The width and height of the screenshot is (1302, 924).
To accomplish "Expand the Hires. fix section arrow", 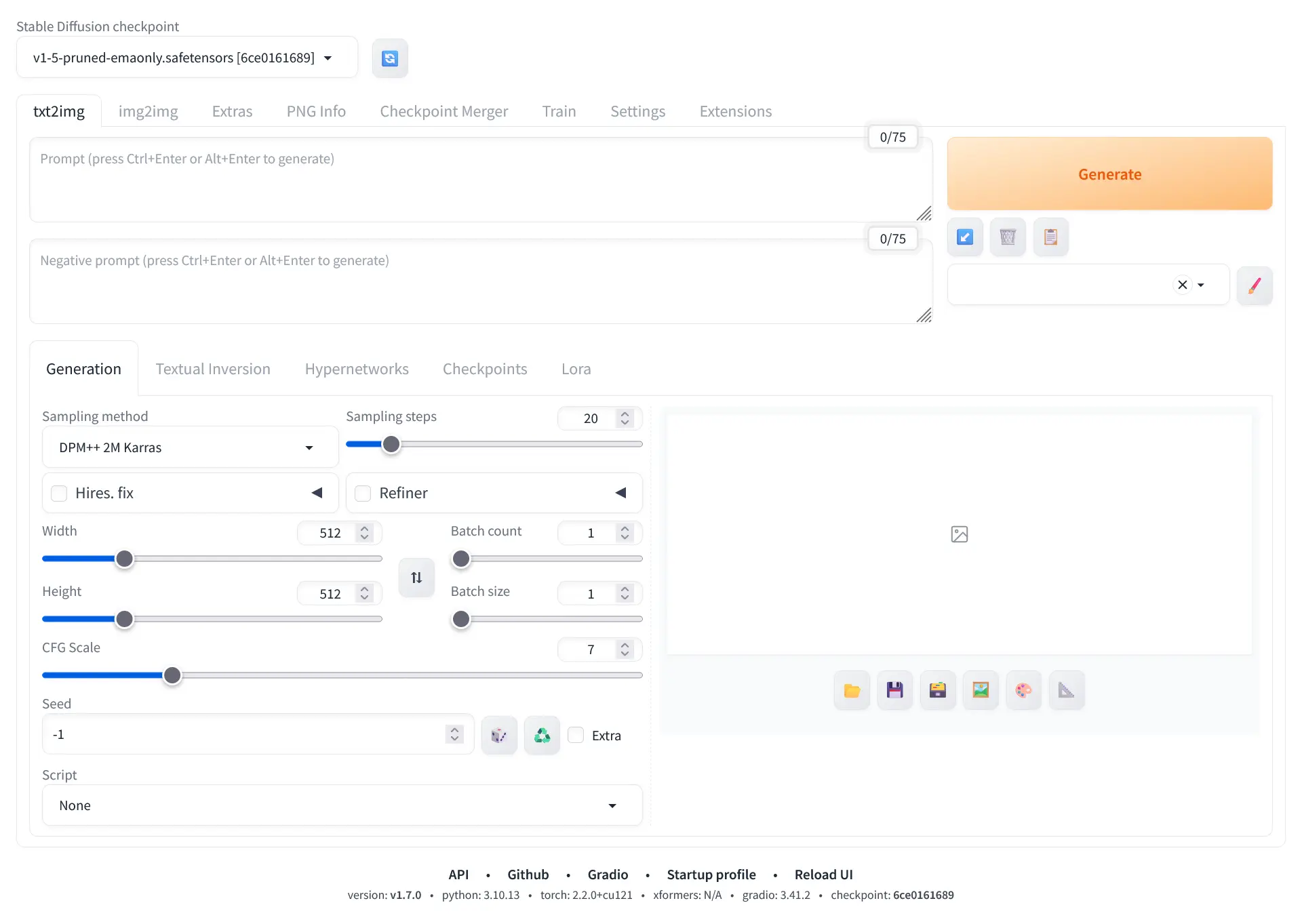I will (x=317, y=493).
